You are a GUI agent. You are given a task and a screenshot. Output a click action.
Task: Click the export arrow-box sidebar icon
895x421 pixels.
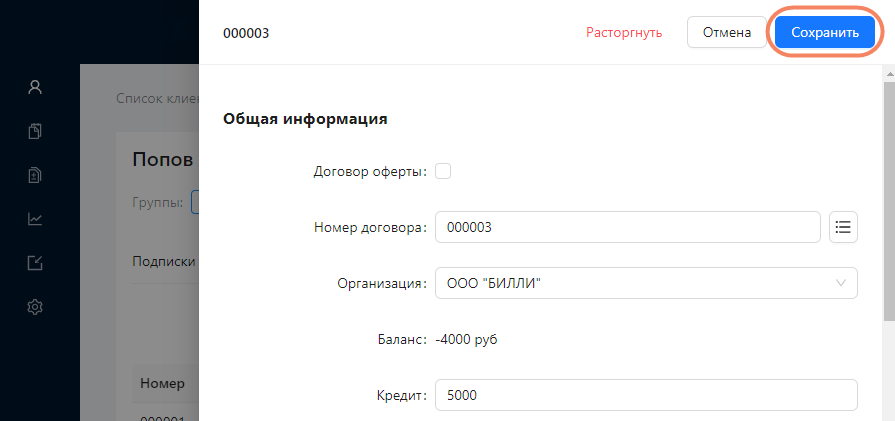(x=35, y=263)
